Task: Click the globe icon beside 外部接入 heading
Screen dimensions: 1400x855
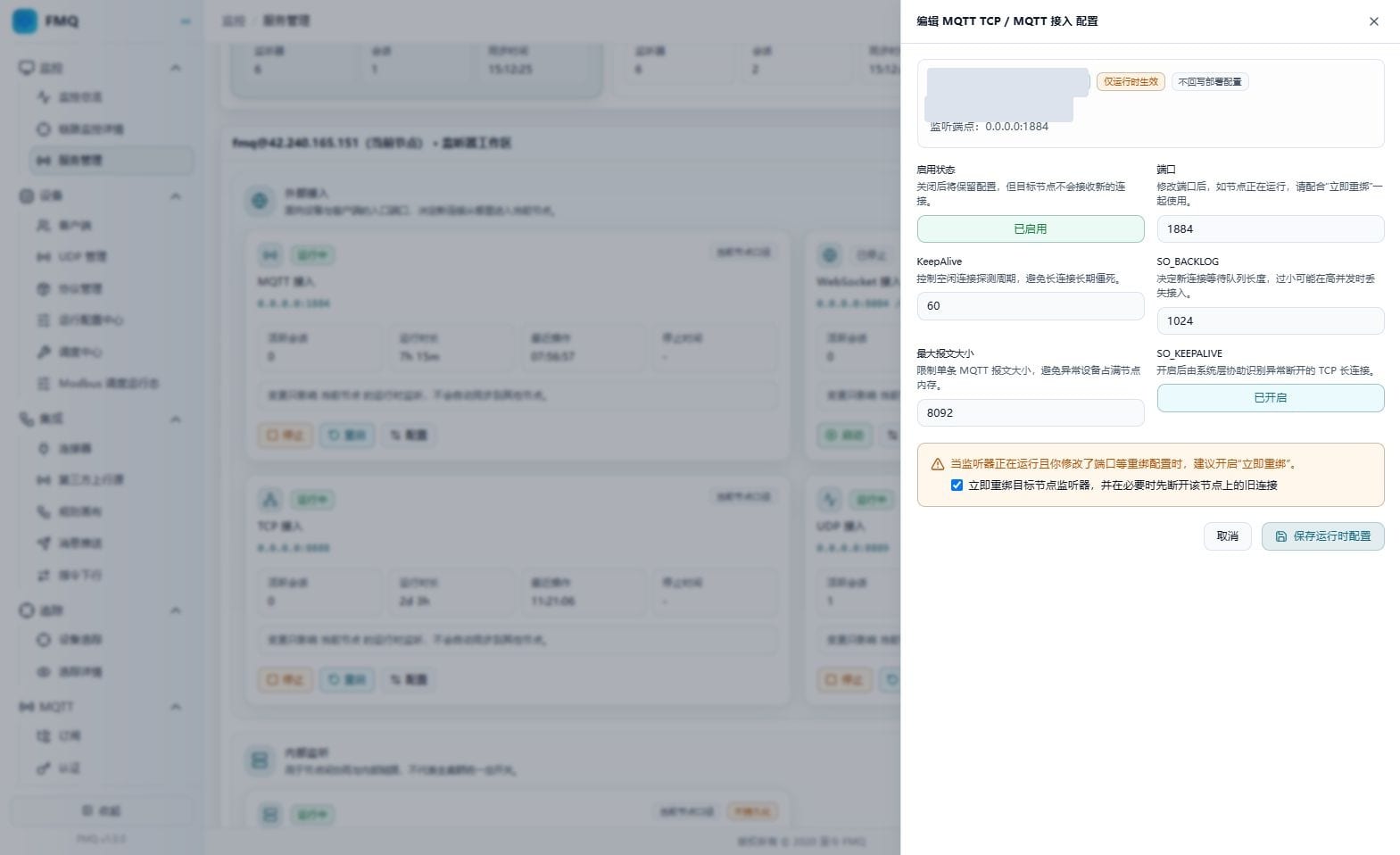Action: tap(260, 201)
